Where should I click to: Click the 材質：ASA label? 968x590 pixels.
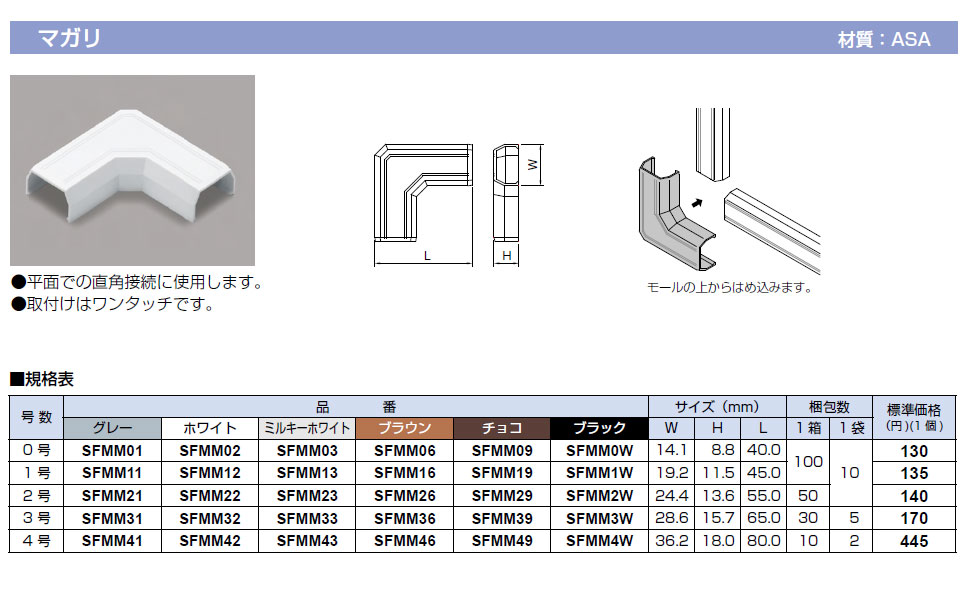[883, 40]
